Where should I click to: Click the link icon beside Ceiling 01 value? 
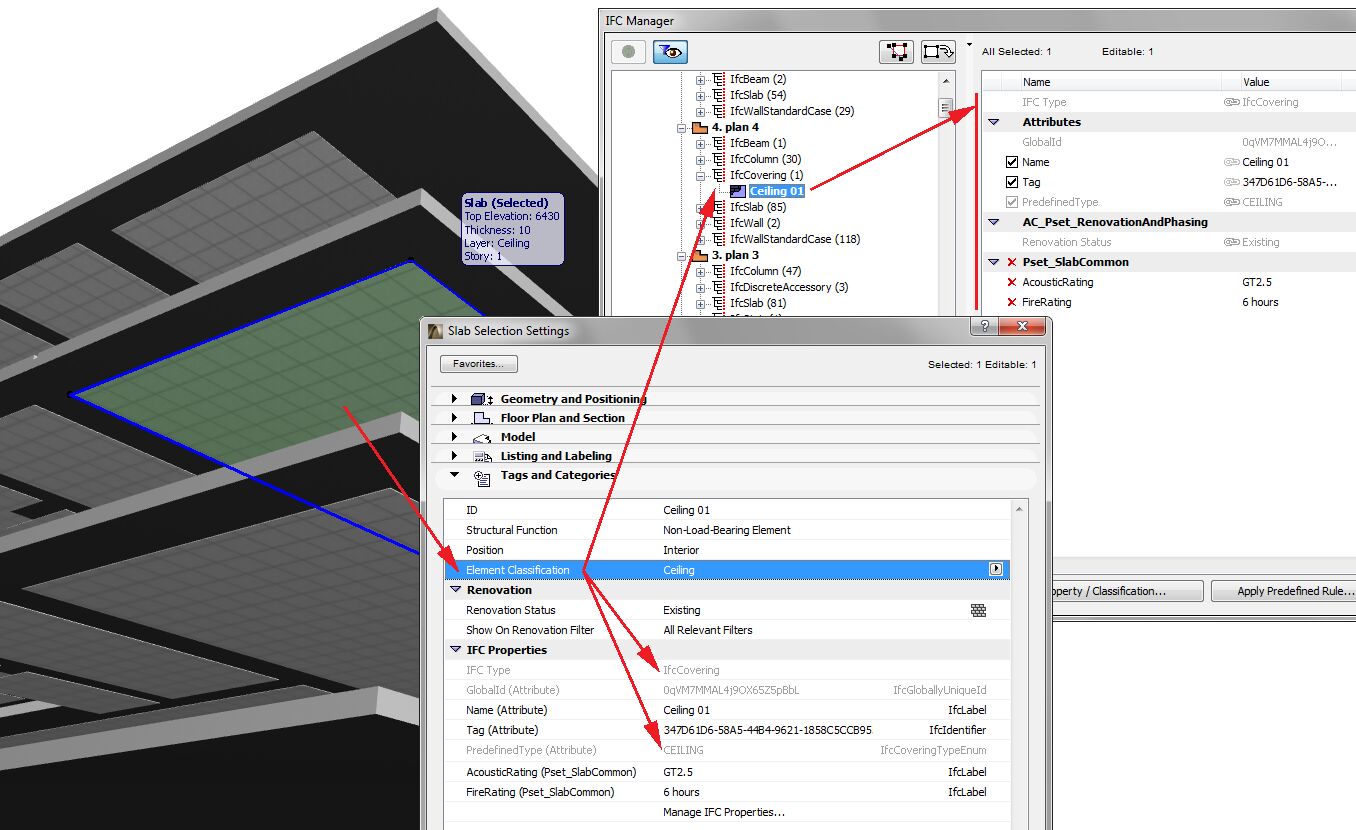tap(1232, 162)
